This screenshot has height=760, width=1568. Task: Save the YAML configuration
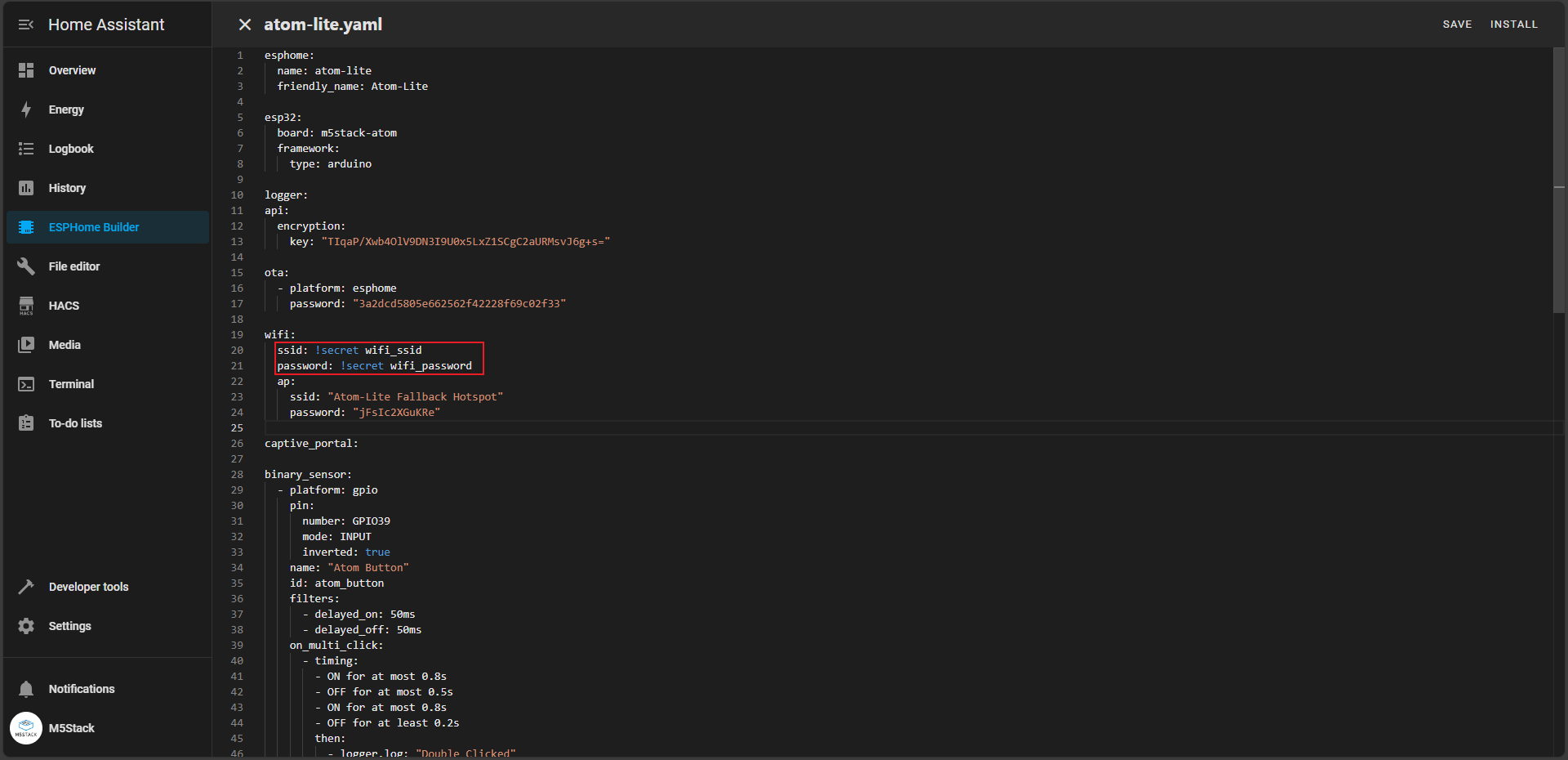tap(1457, 25)
